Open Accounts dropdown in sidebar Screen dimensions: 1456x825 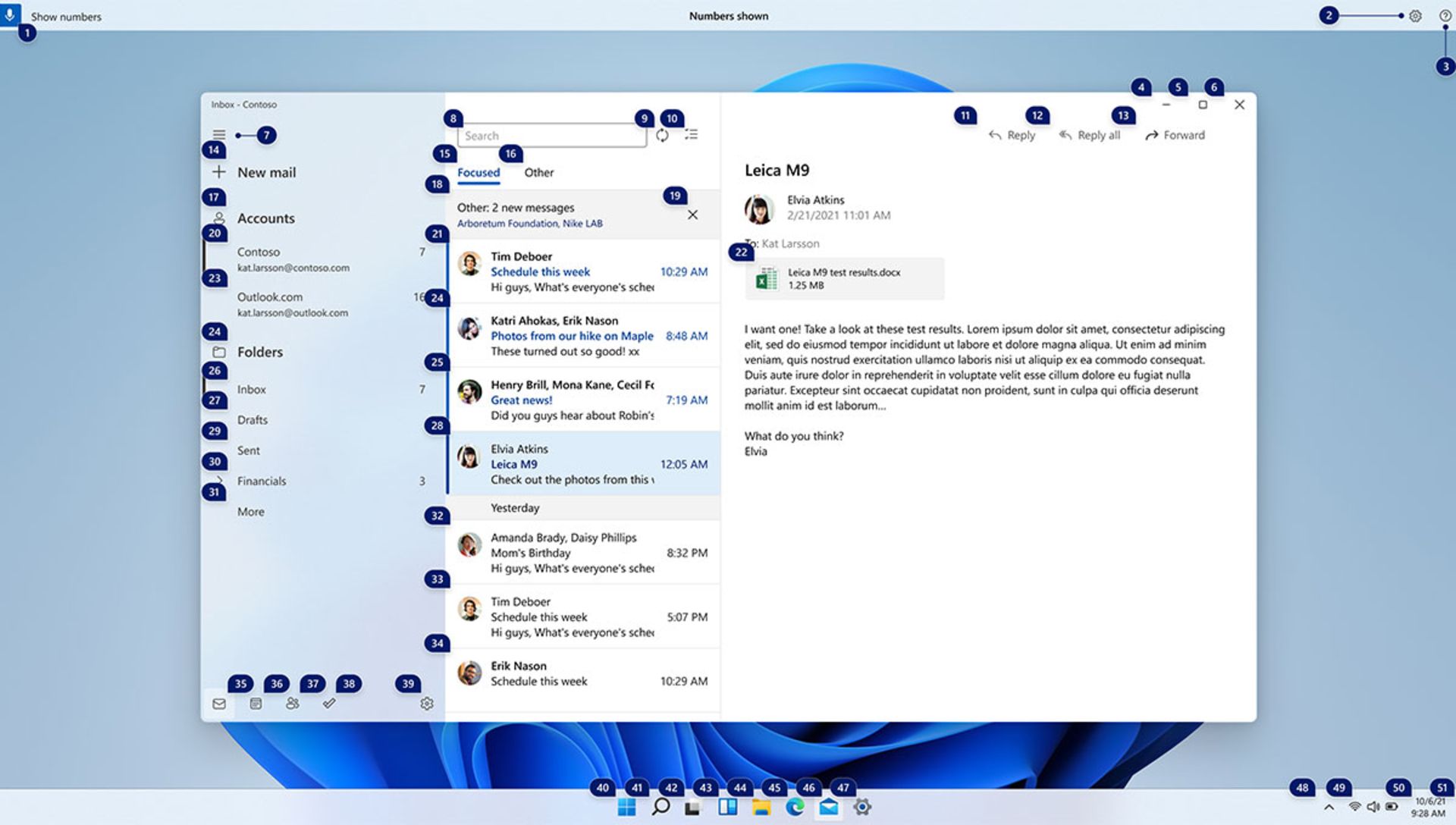[x=266, y=217]
